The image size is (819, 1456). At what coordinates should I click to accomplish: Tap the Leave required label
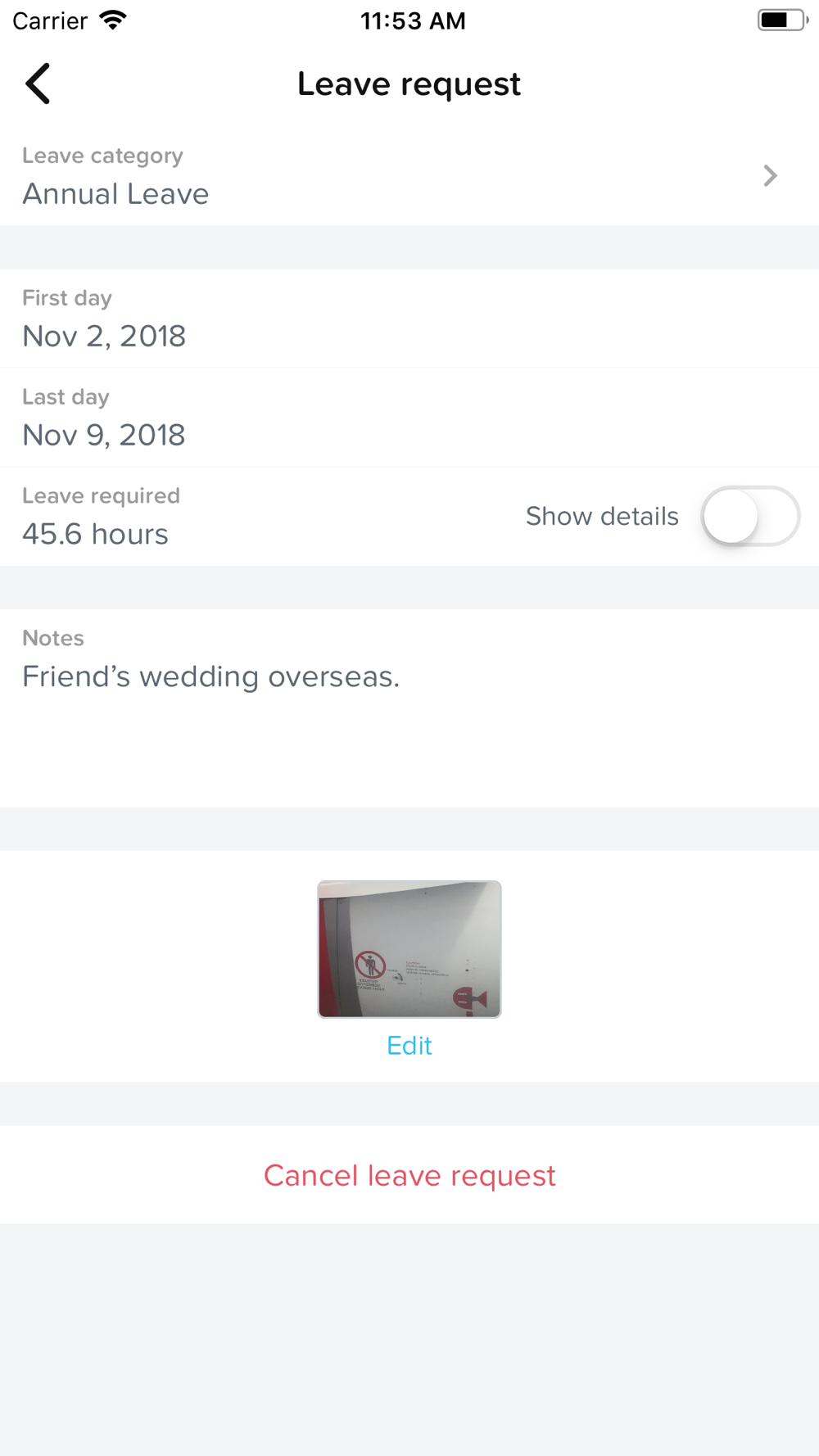(101, 495)
